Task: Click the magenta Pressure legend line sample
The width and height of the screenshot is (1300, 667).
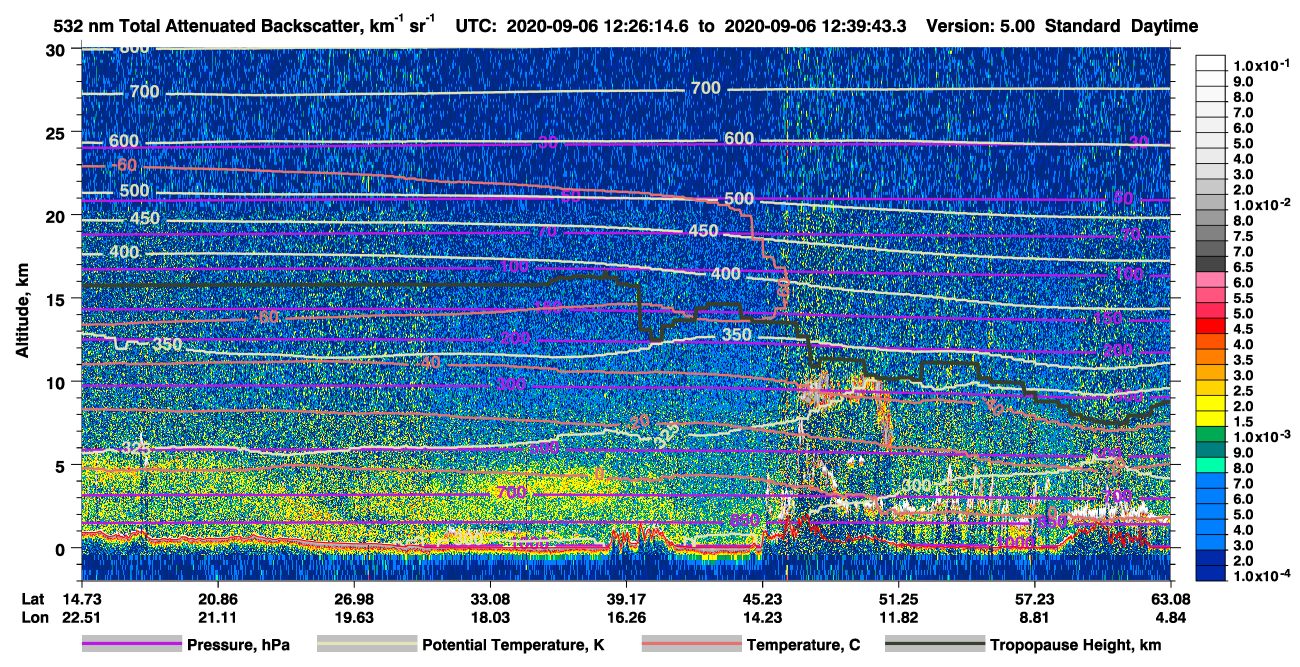Action: [131, 645]
